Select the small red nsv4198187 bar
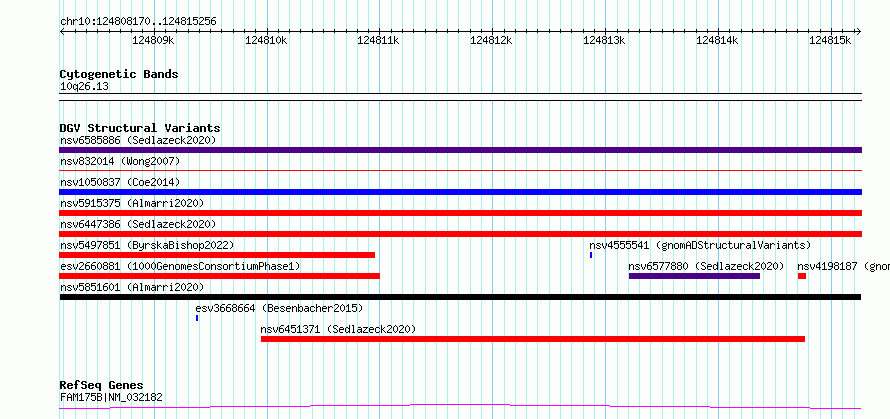The height and width of the screenshot is (419, 890). 801,276
